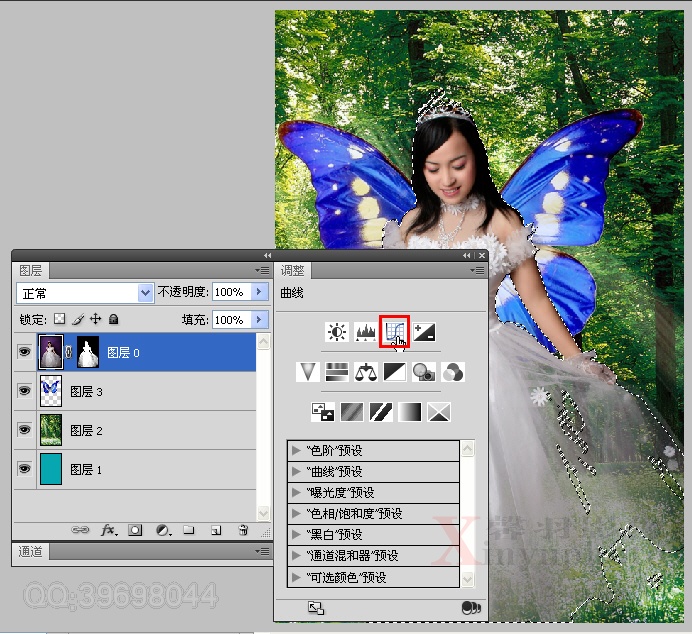Click the 填充 value field
The width and height of the screenshot is (692, 634).
(232, 319)
